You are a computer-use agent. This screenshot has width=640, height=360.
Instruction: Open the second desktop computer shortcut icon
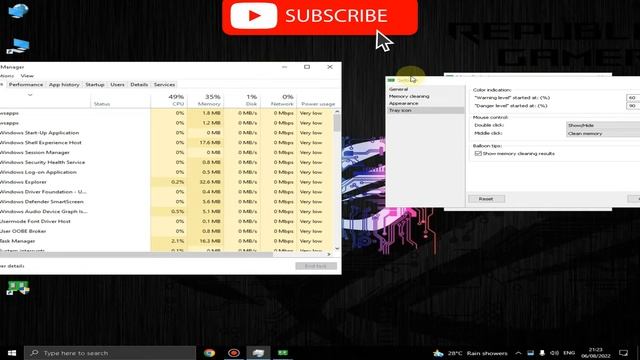18,46
